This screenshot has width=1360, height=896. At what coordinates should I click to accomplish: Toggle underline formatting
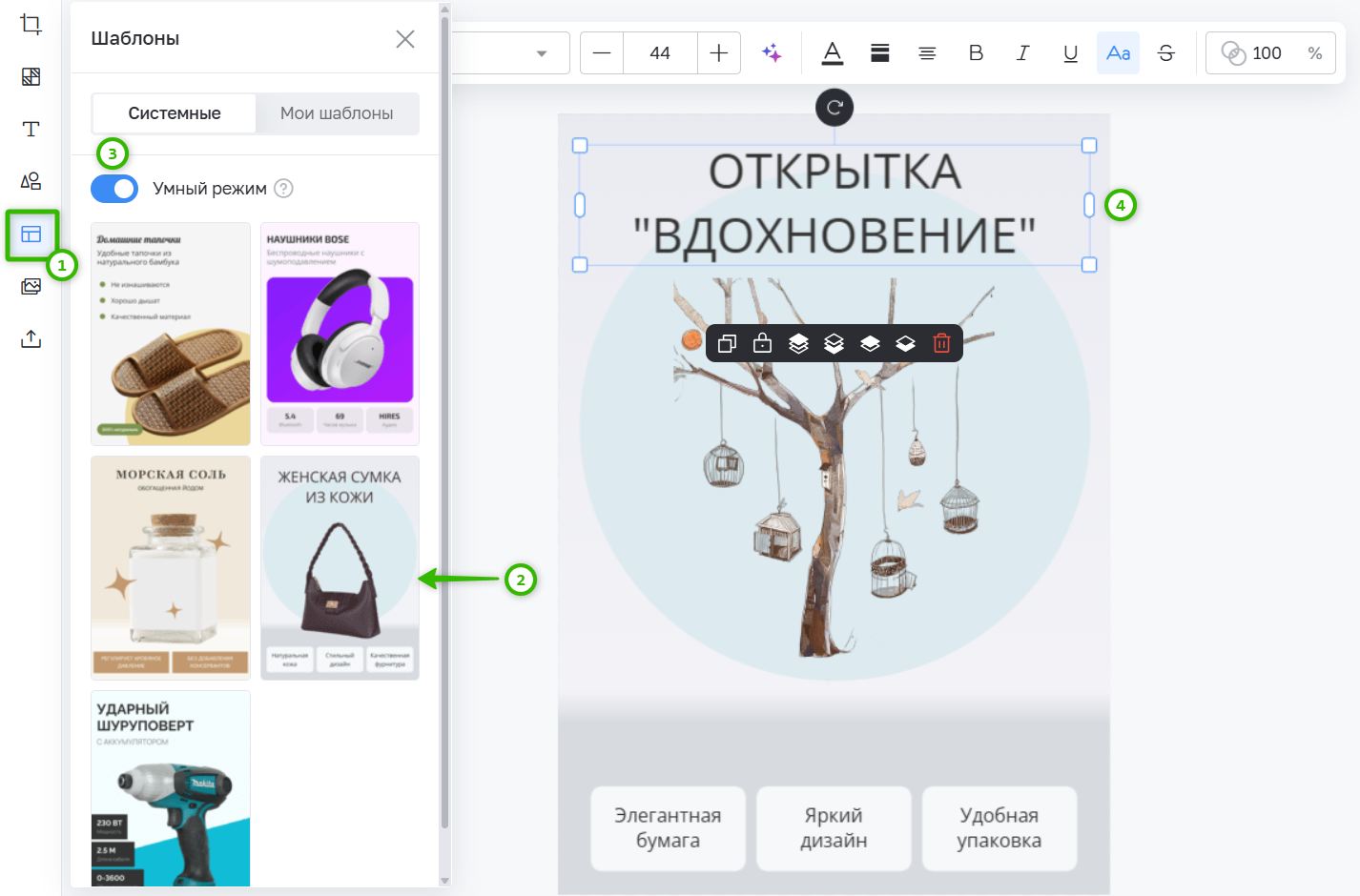[1070, 53]
